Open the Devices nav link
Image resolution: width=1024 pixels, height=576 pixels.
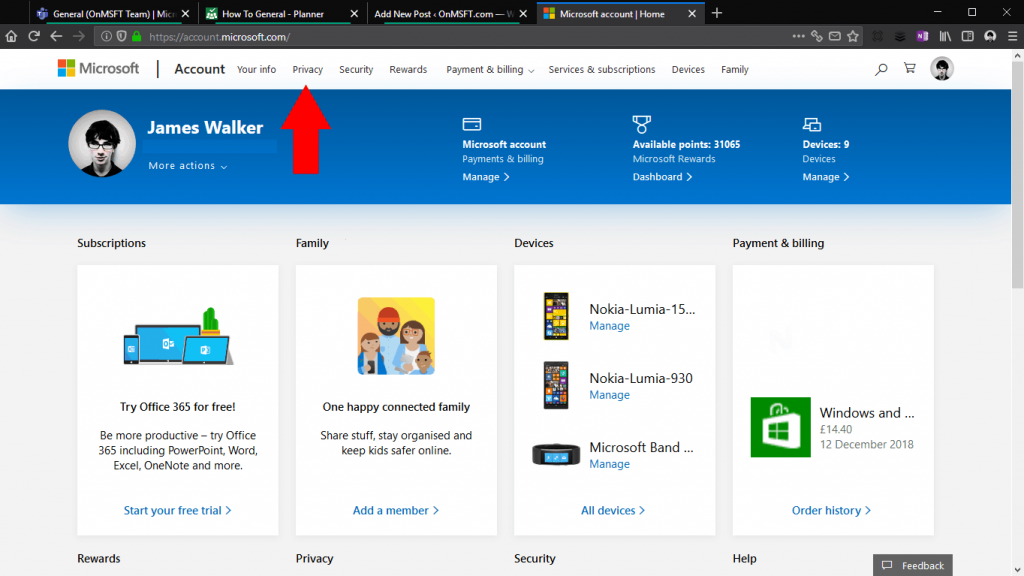coord(688,69)
